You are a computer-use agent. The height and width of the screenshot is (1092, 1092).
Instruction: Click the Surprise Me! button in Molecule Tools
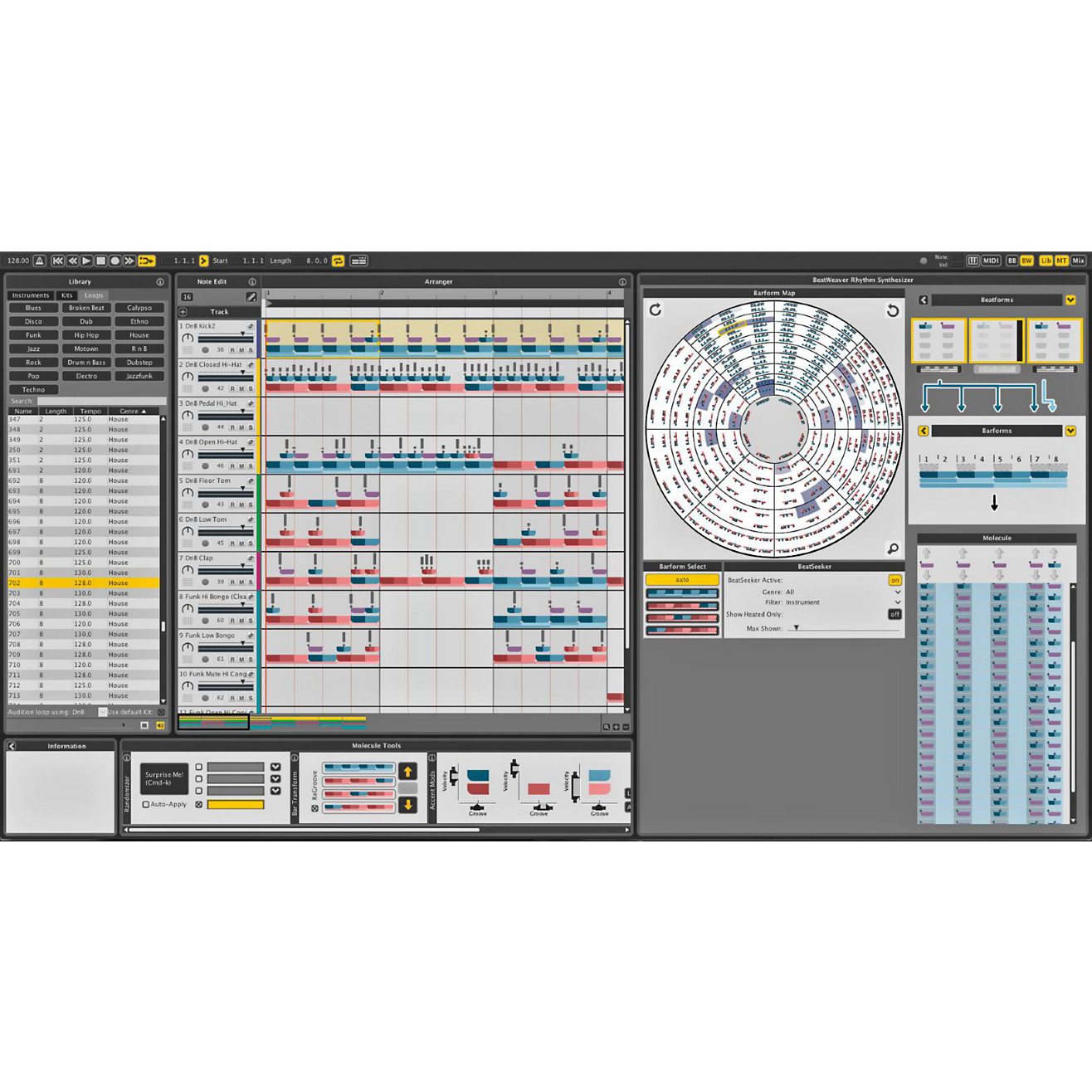click(164, 778)
